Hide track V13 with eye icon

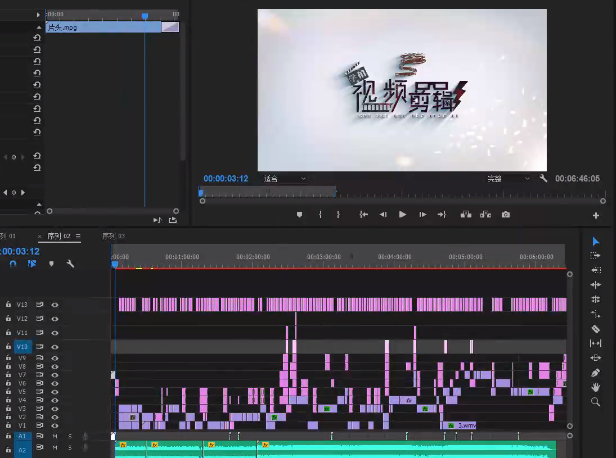(x=55, y=304)
